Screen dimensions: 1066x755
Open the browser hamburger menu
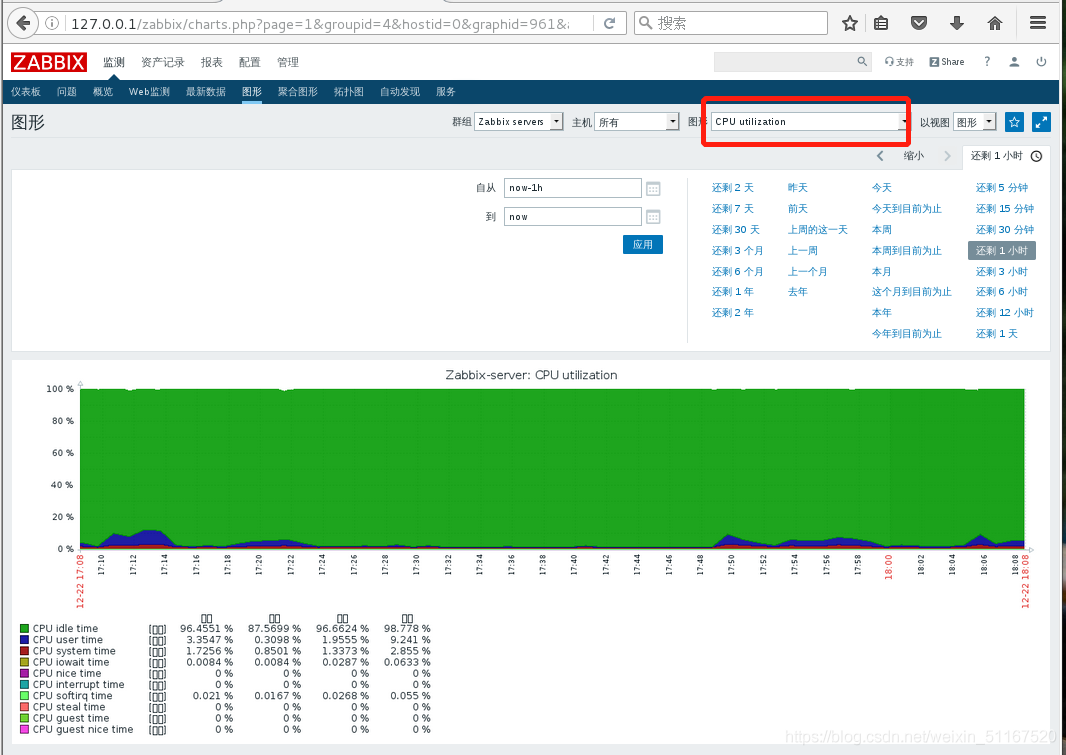coord(1037,23)
